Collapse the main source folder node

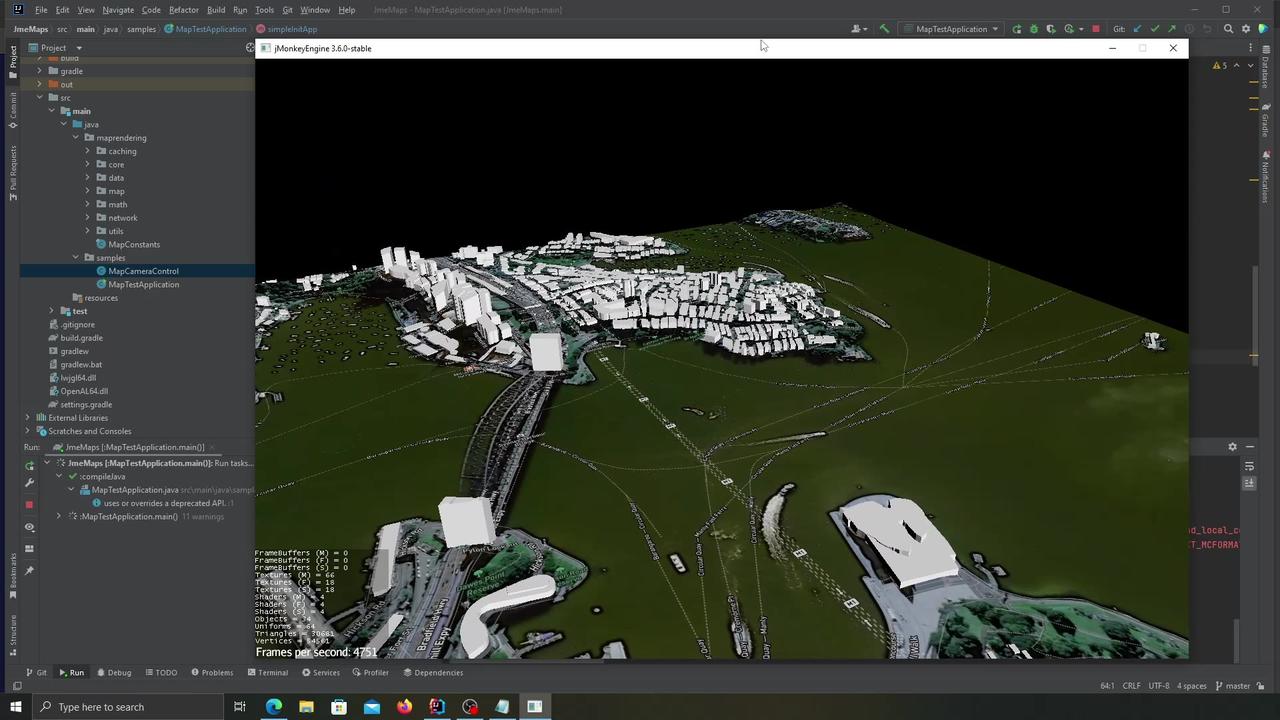click(x=52, y=110)
